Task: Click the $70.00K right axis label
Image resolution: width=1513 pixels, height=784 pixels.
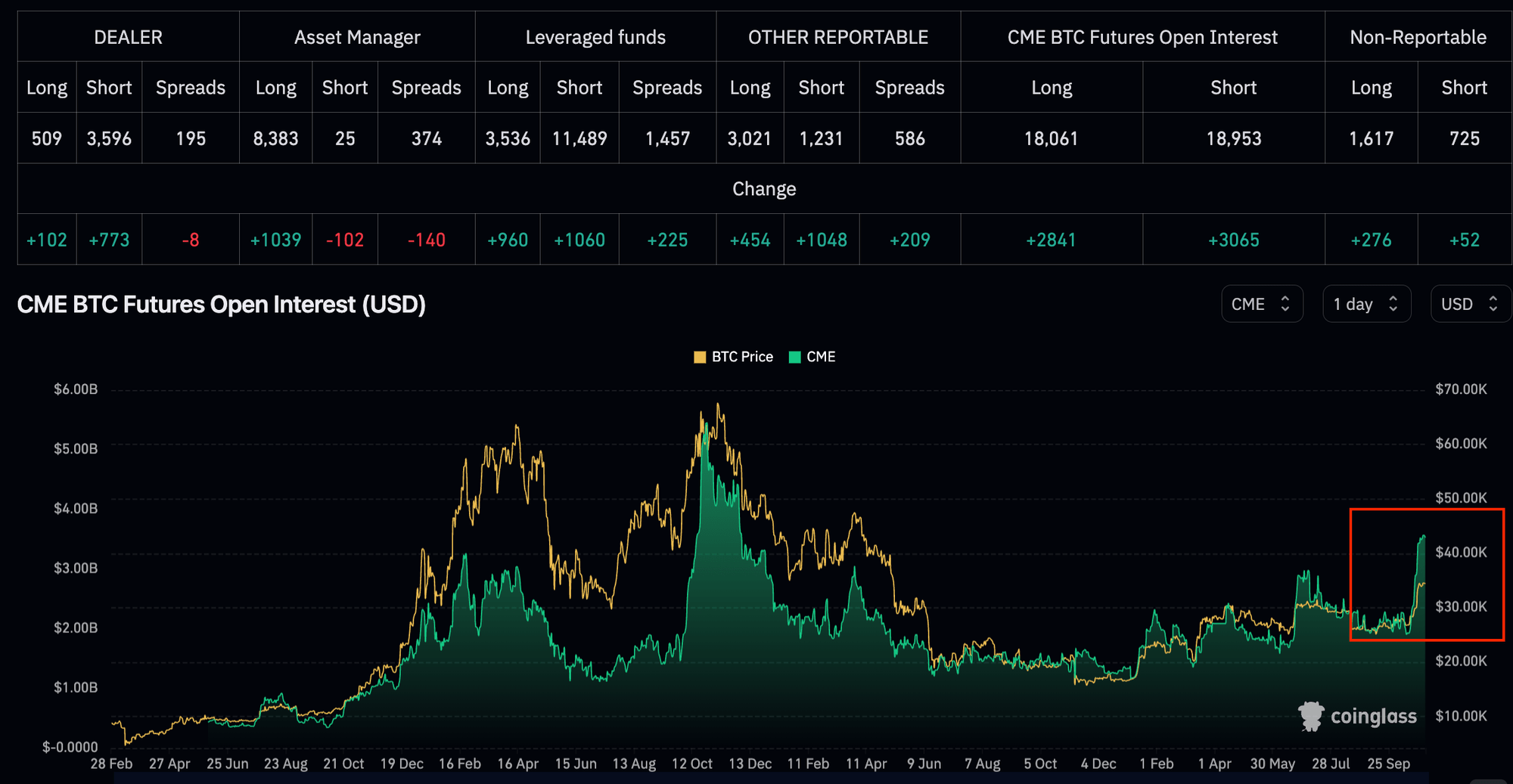Action: tap(1462, 389)
